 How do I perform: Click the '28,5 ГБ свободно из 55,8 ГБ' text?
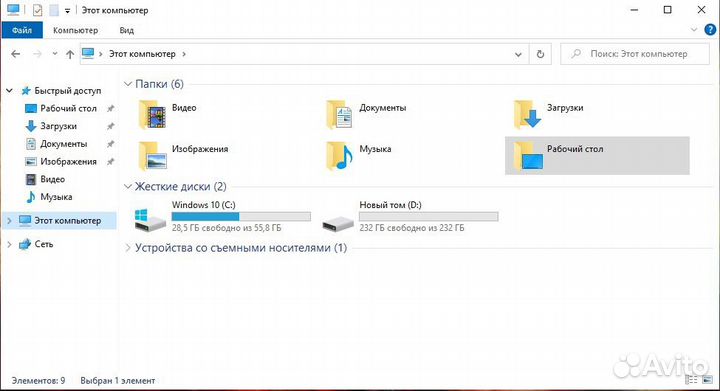point(226,228)
